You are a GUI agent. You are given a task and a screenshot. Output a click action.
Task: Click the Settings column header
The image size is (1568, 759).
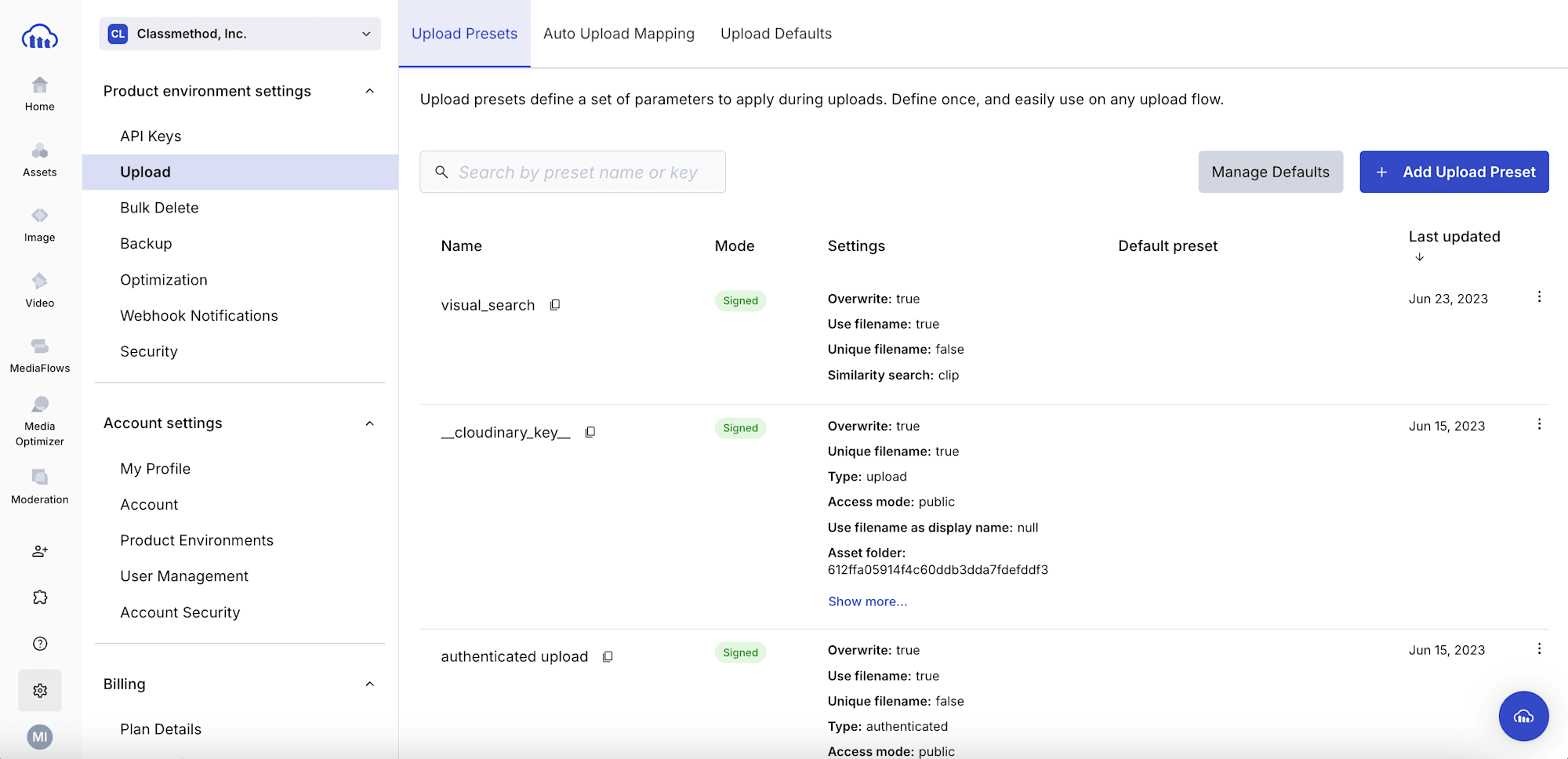(856, 246)
